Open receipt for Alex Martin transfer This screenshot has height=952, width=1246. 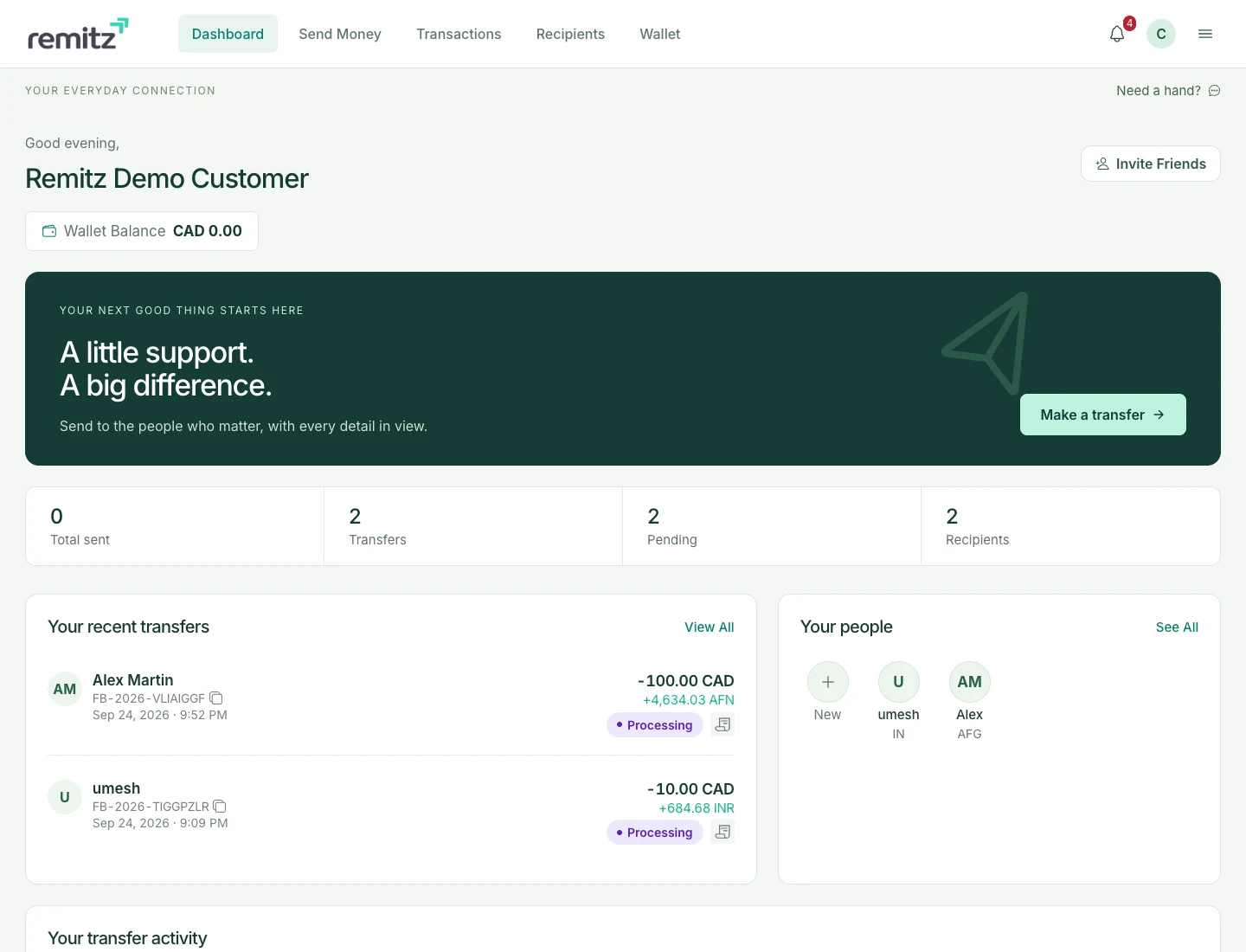(x=723, y=724)
